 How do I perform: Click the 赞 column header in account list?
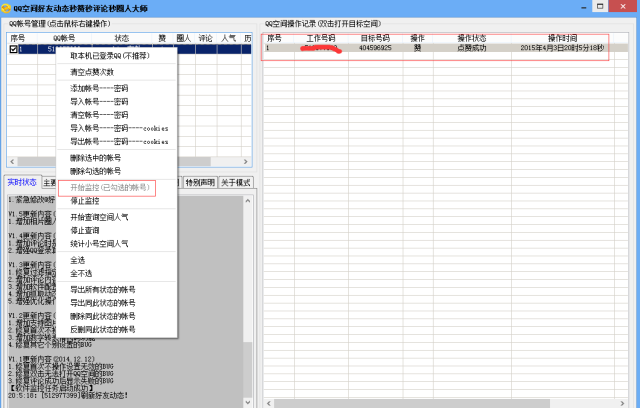(x=162, y=38)
